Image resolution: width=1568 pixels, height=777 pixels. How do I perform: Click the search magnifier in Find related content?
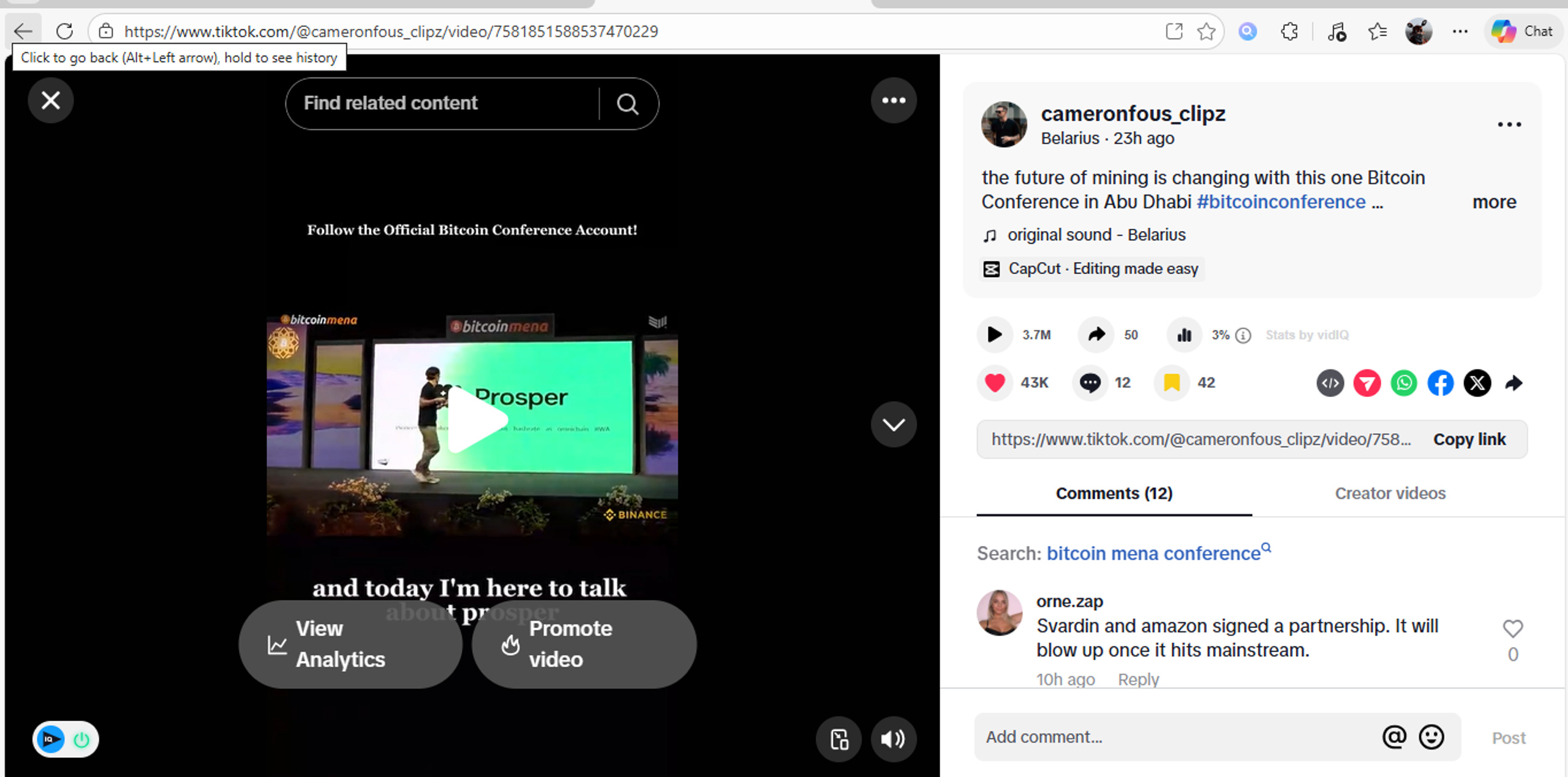pyautogui.click(x=627, y=104)
